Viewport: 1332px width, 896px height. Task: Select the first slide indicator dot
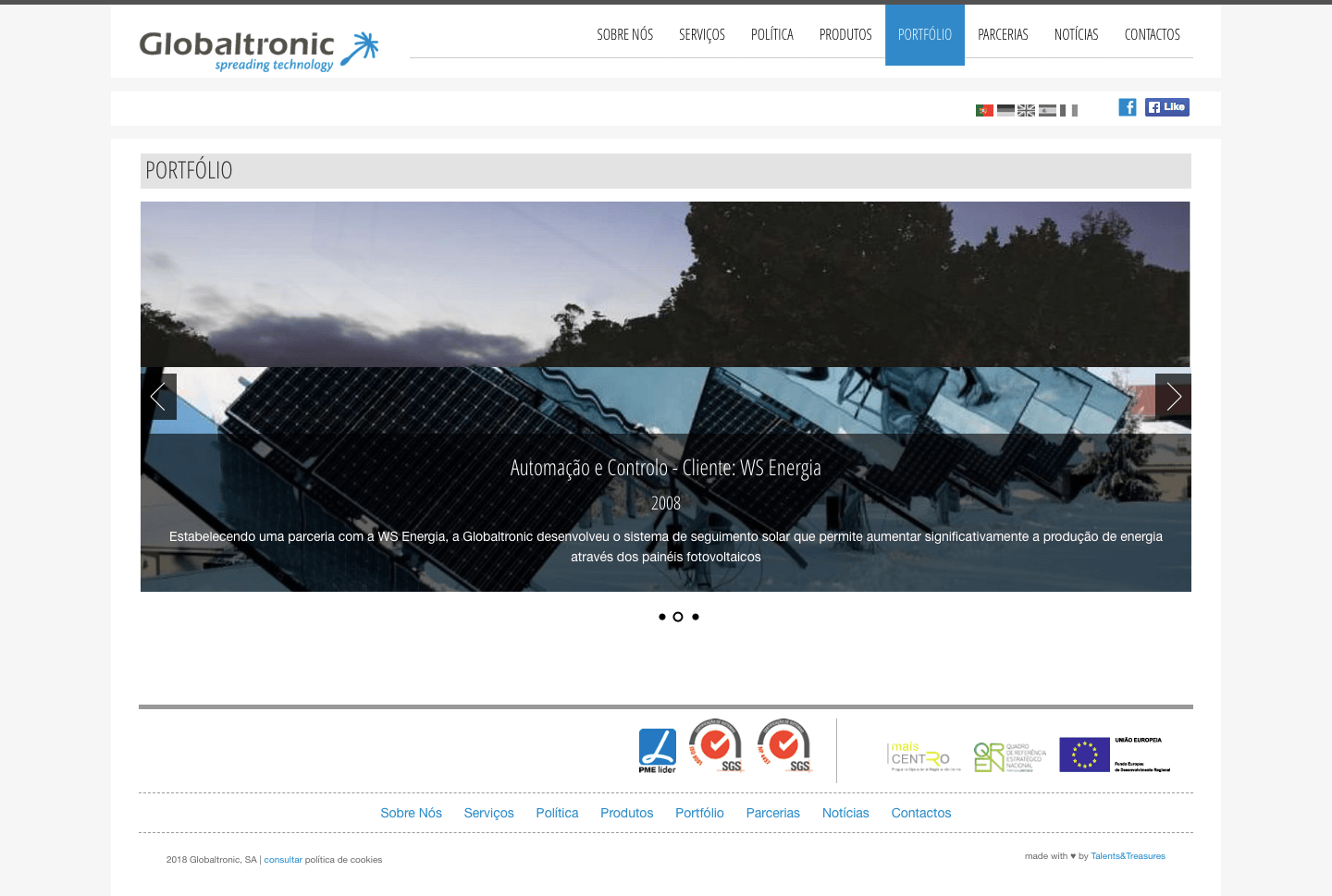pos(662,617)
